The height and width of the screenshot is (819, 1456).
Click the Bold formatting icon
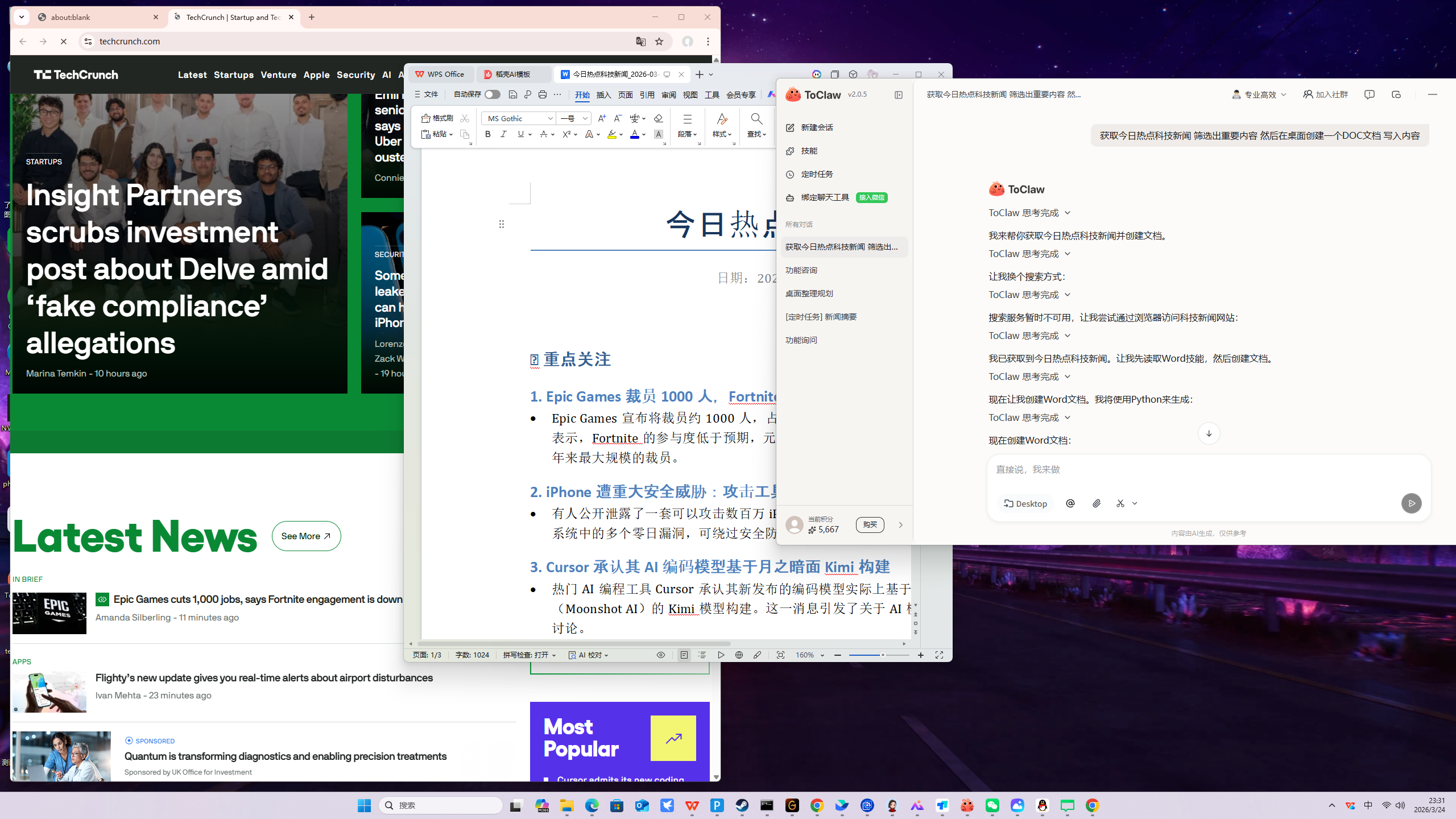(x=487, y=134)
